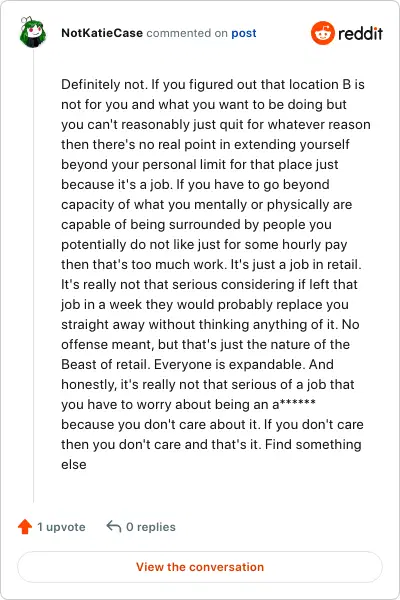The height and width of the screenshot is (600, 400).
Task: Open the "0 replies" label
Action: pos(151,527)
